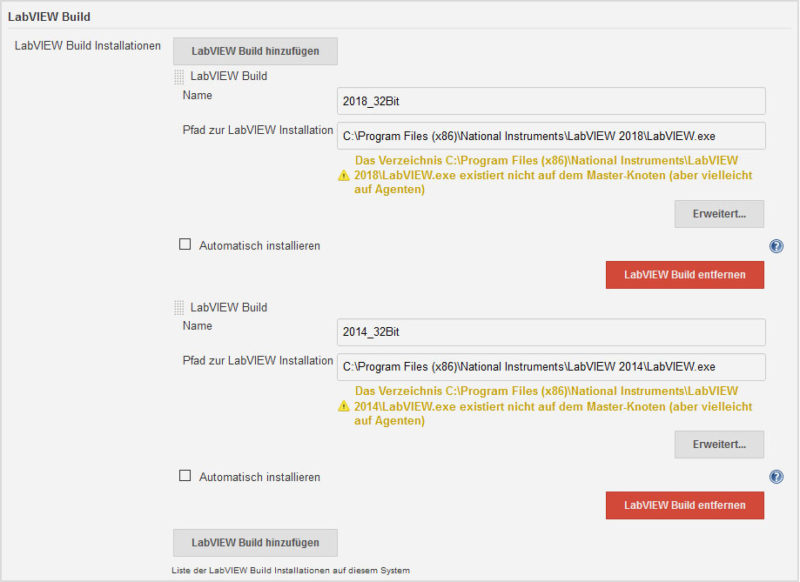Expand Erweitert options for the 2014_32Bit build
The image size is (800, 582).
point(719,445)
